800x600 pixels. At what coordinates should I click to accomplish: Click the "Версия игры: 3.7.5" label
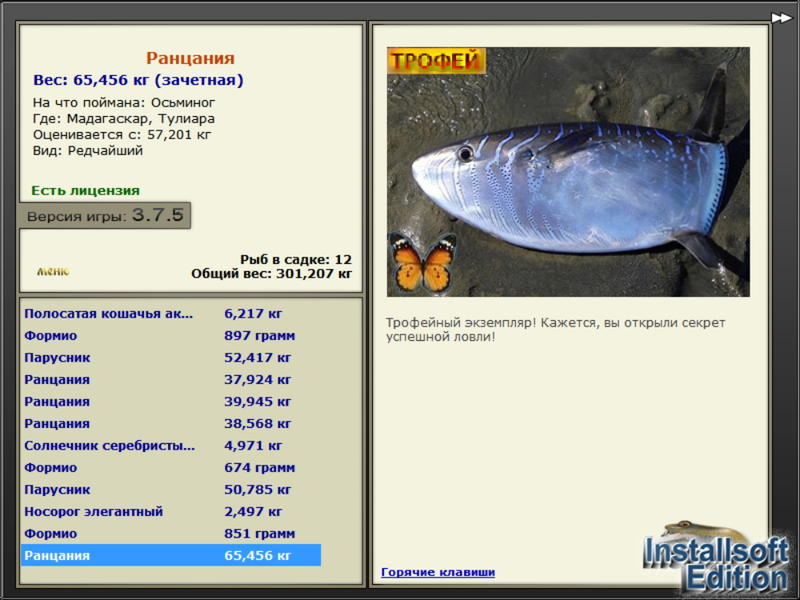(x=105, y=215)
